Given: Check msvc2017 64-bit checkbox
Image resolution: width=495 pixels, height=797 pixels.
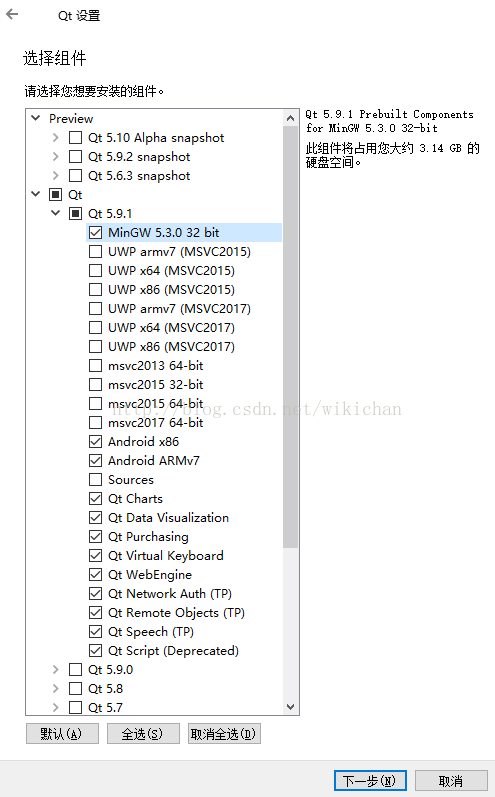Looking at the screenshot, I should [95, 422].
